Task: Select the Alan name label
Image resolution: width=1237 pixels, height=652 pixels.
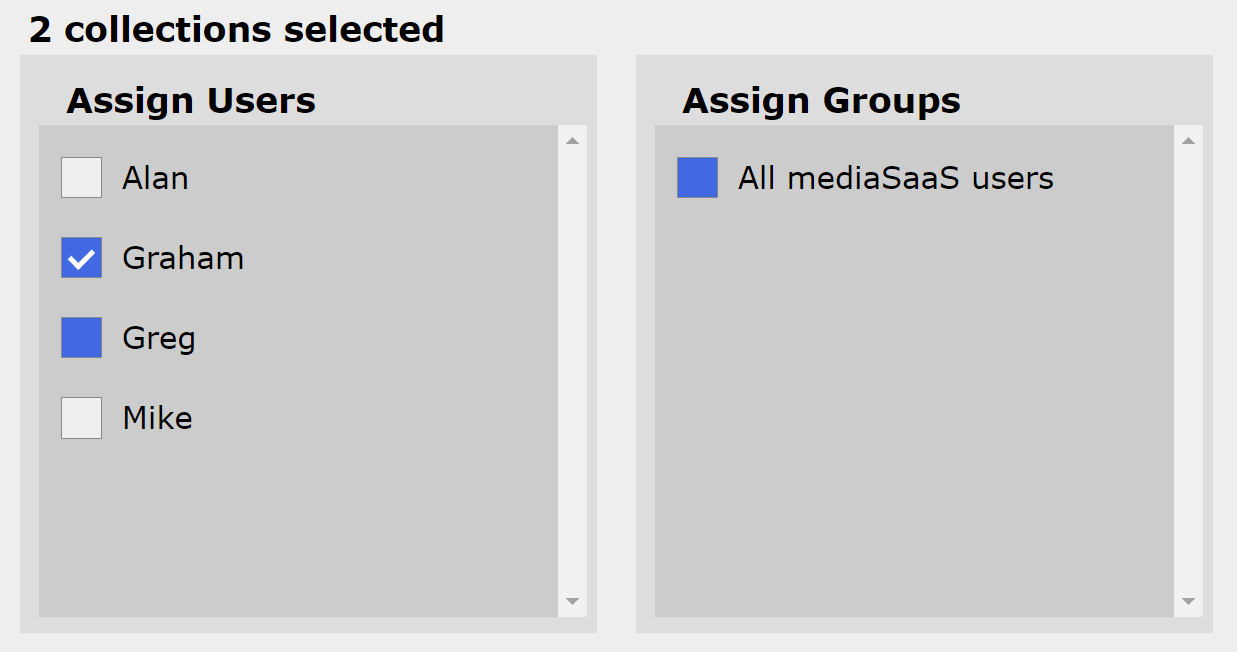Action: coord(155,178)
